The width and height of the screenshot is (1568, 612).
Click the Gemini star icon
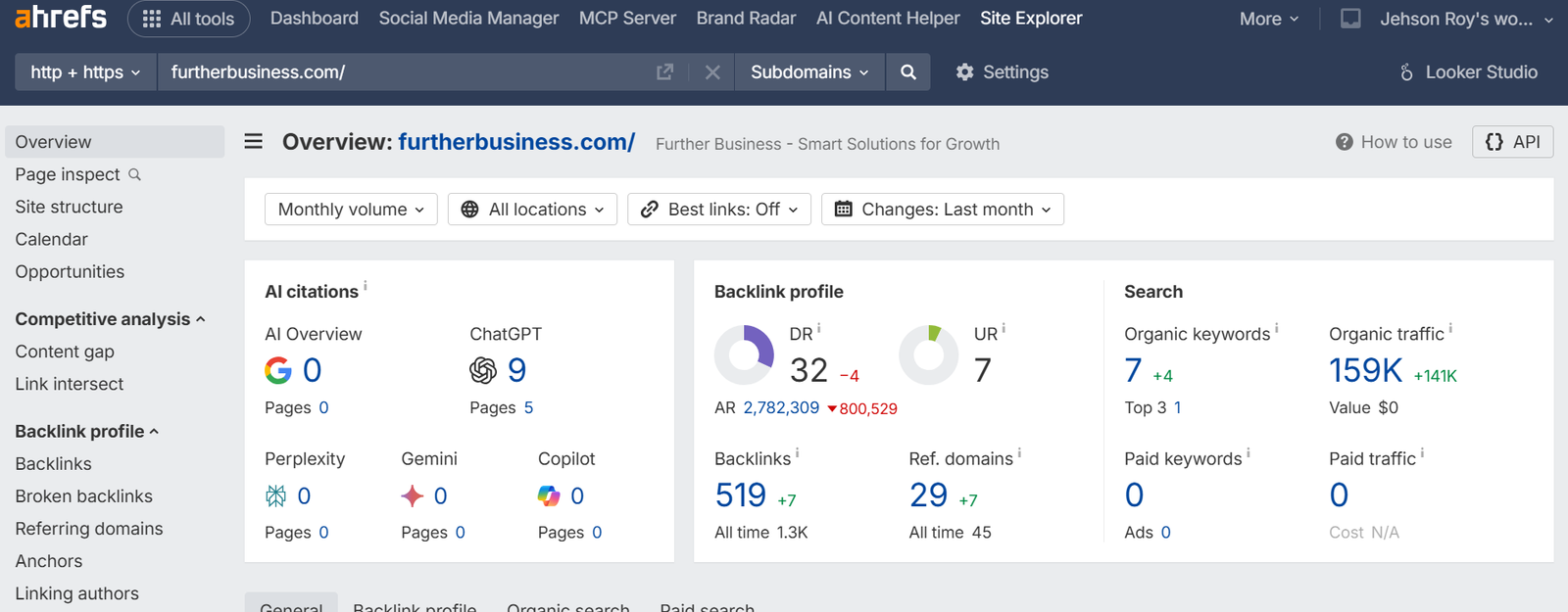[x=413, y=496]
